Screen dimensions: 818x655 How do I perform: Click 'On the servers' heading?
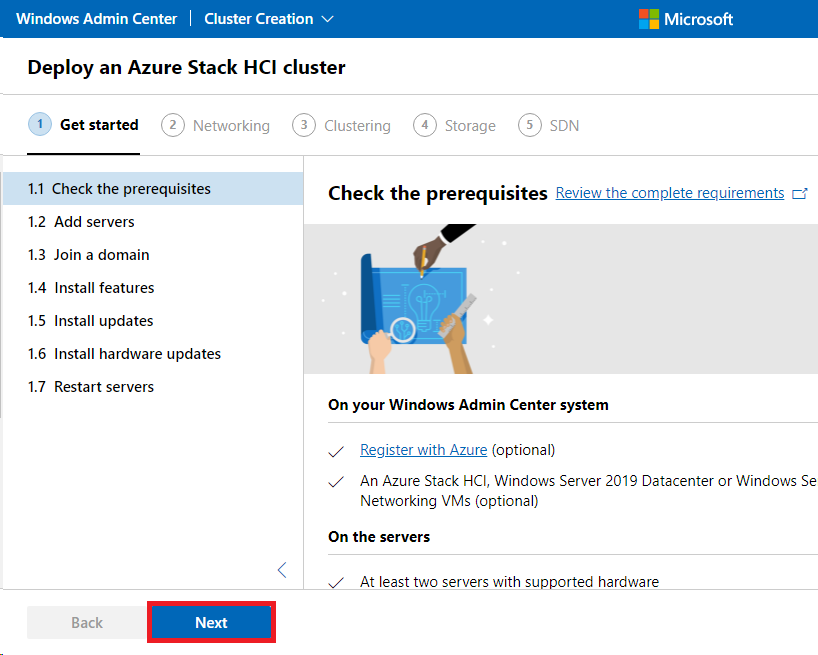[379, 537]
